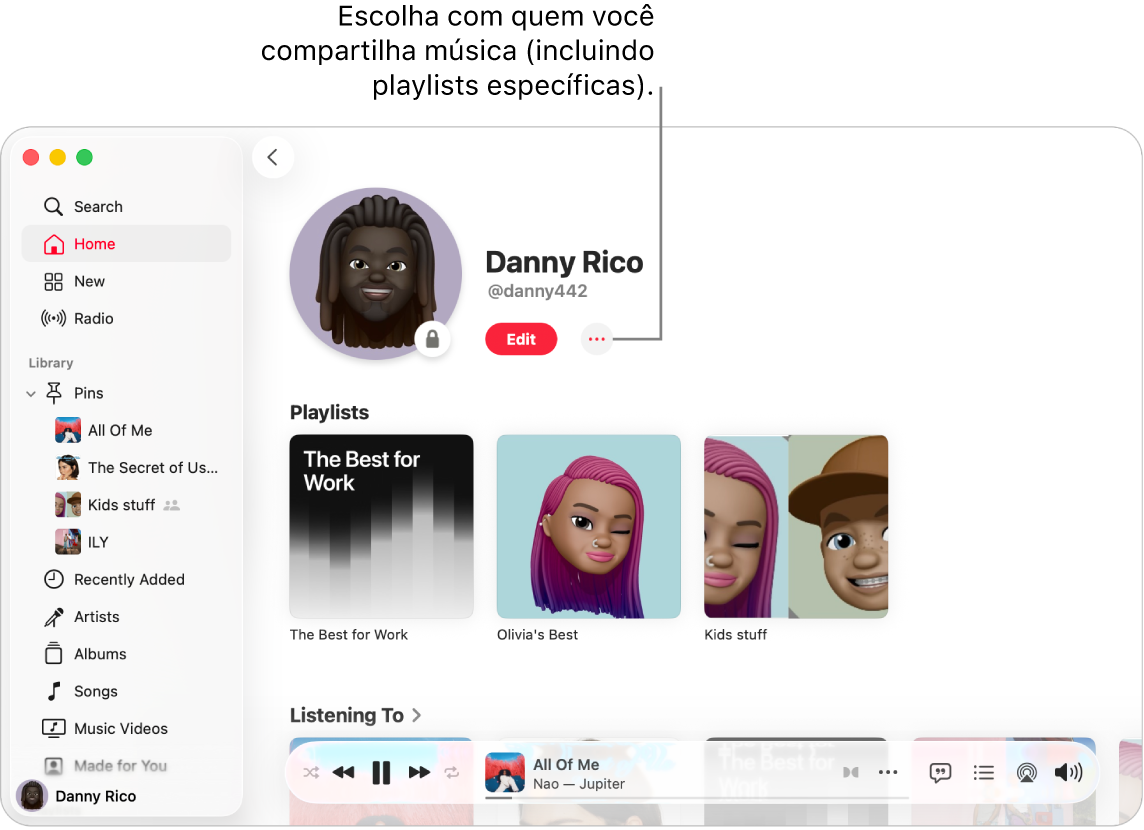Image resolution: width=1144 pixels, height=830 pixels.
Task: Open Search from the sidebar
Action: coord(97,206)
